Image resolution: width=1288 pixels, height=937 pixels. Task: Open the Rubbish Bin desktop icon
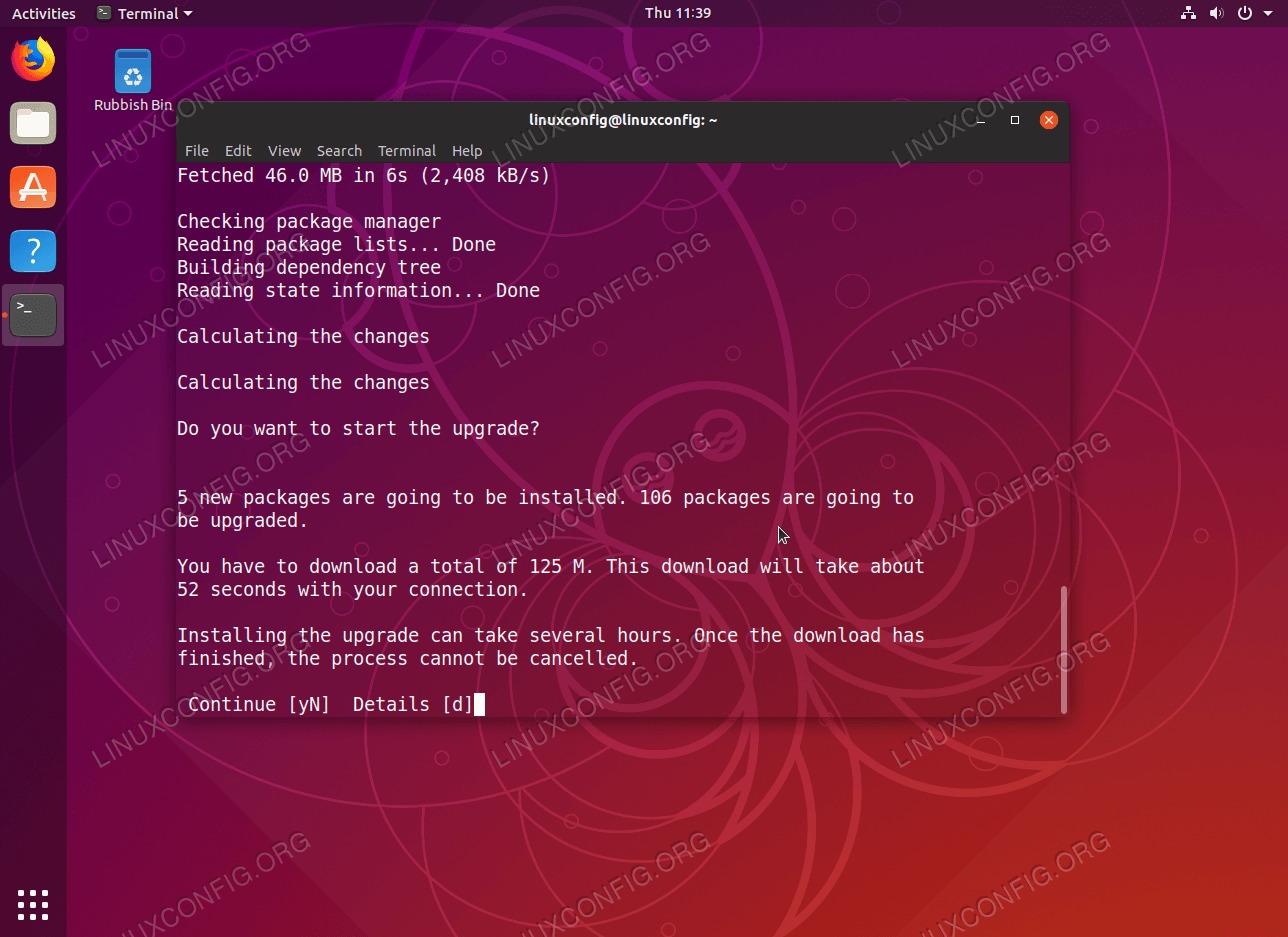pos(133,81)
